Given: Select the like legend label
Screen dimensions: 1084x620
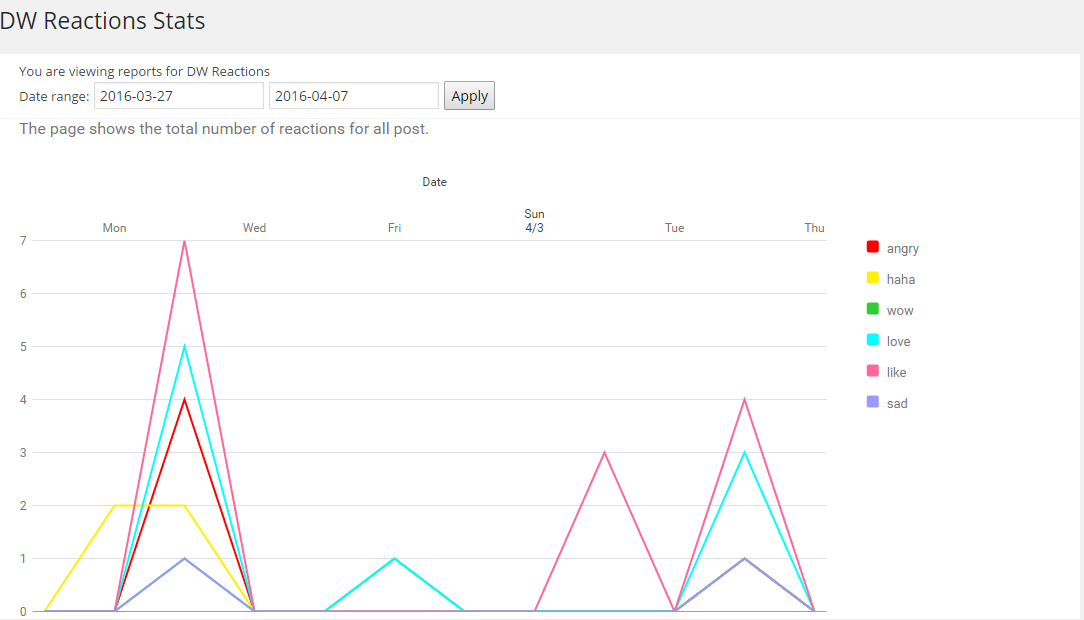Looking at the screenshot, I should 896,373.
